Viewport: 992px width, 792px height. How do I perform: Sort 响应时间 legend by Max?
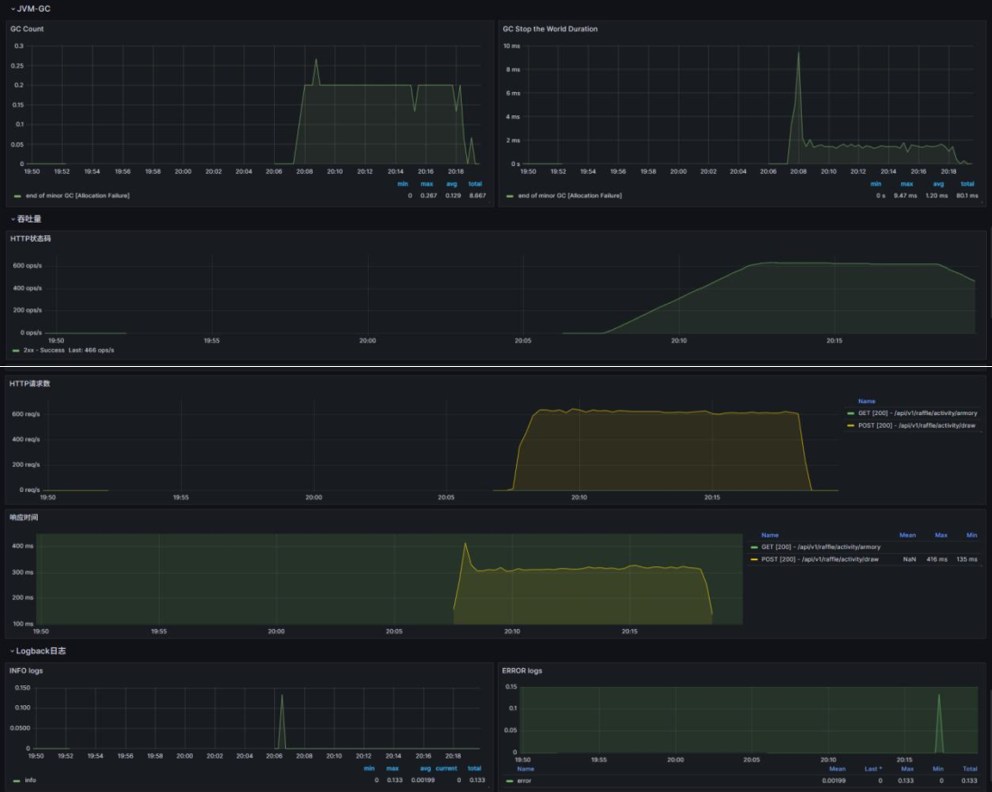click(x=941, y=535)
